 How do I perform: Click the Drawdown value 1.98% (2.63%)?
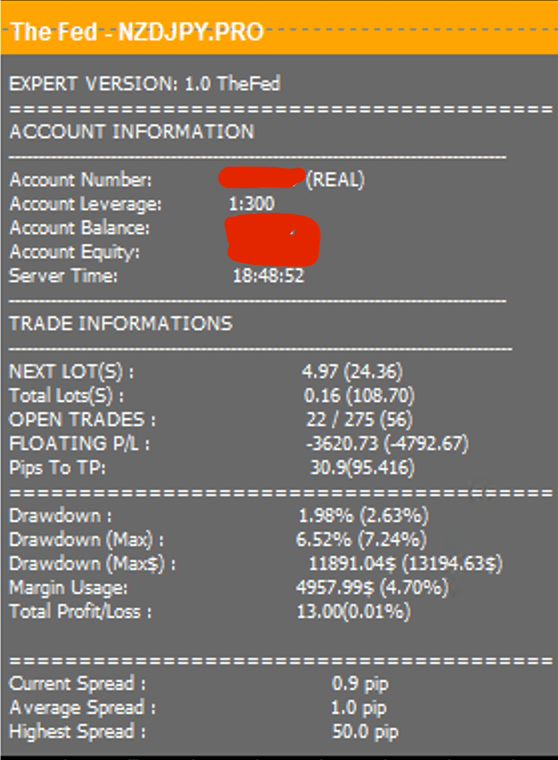(x=364, y=516)
